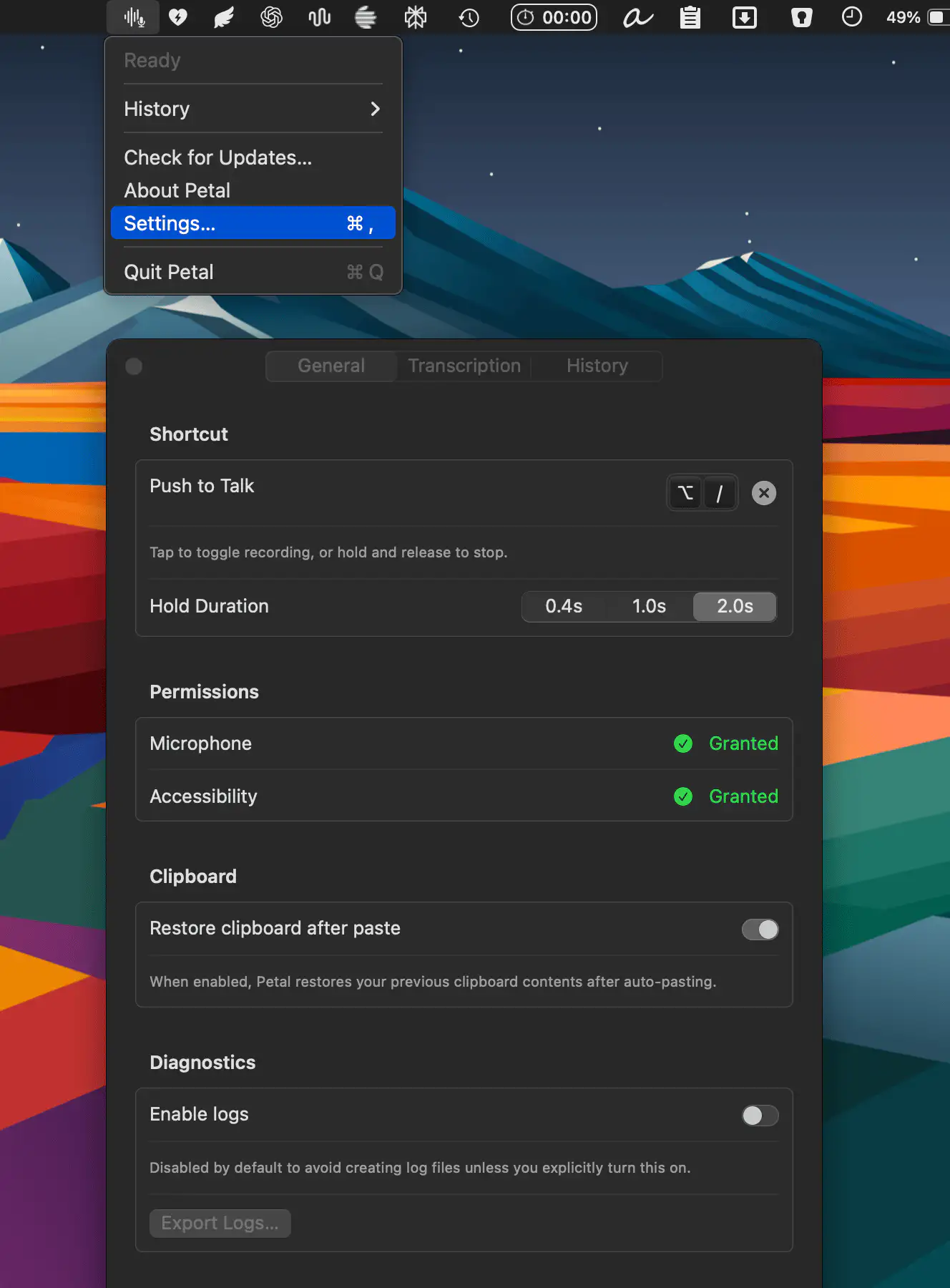Select Settings… from the Petal menu
Image resolution: width=950 pixels, height=1288 pixels.
click(253, 223)
